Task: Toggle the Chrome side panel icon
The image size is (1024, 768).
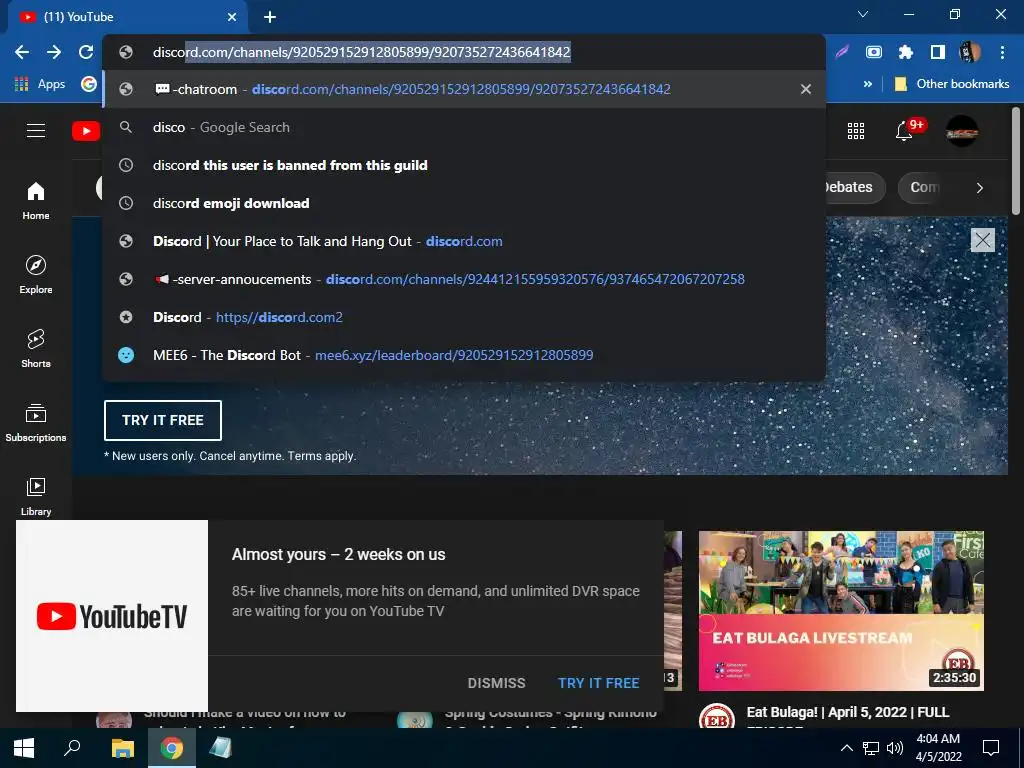Action: click(938, 52)
